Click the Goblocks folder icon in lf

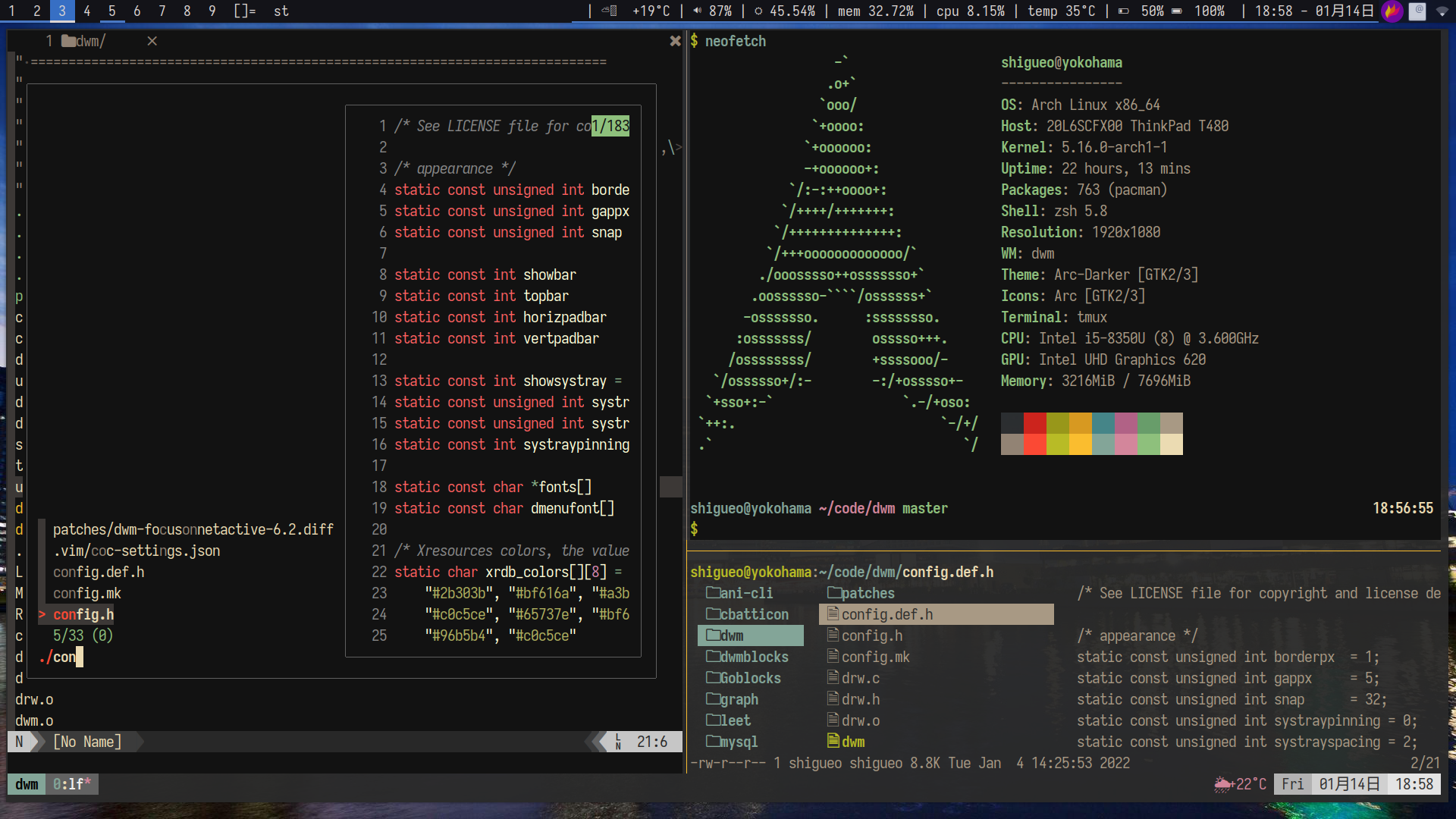click(713, 678)
